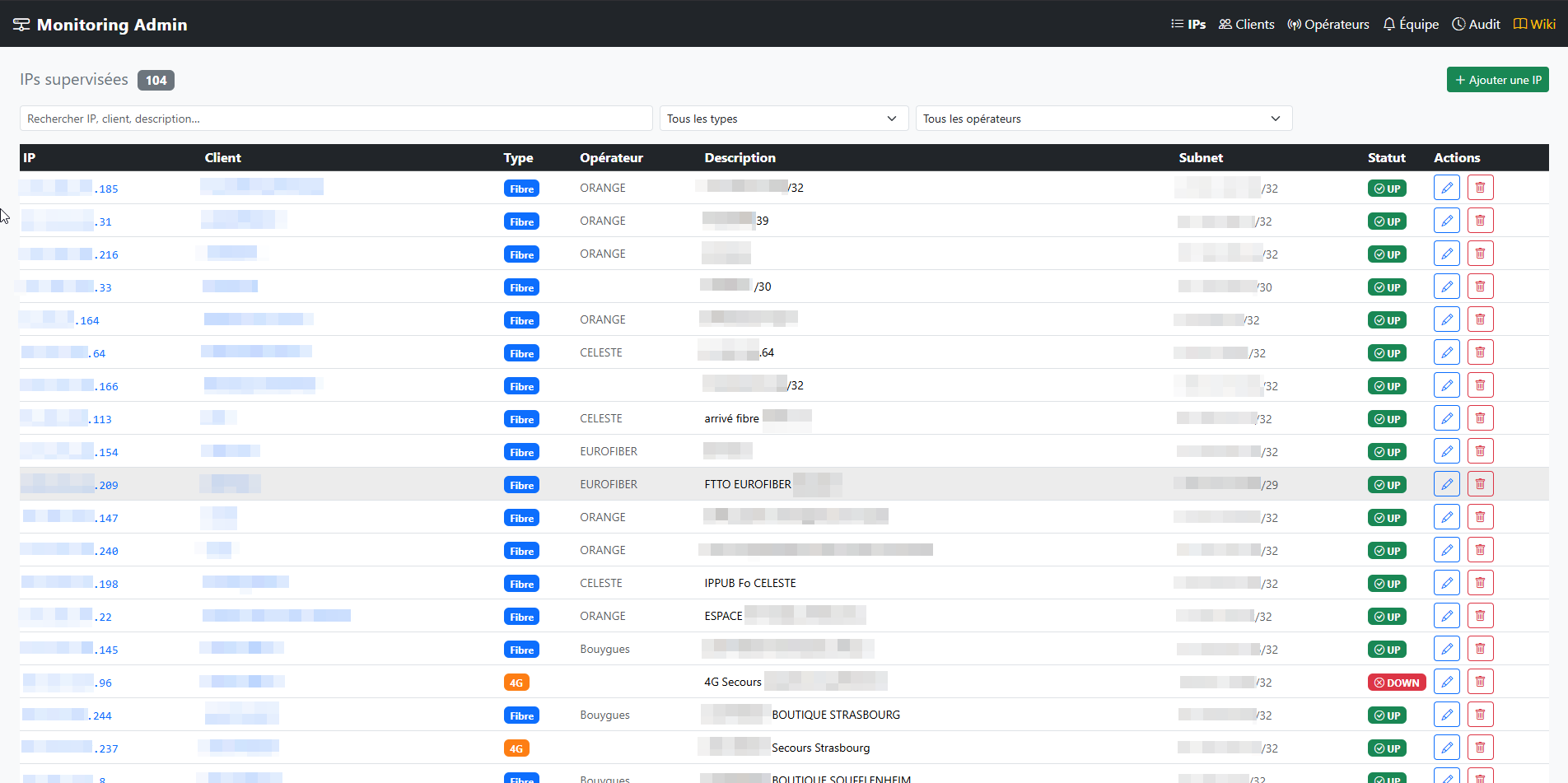Edit the 4G Secours DOWN row
The width and height of the screenshot is (1568, 783).
pyautogui.click(x=1446, y=682)
